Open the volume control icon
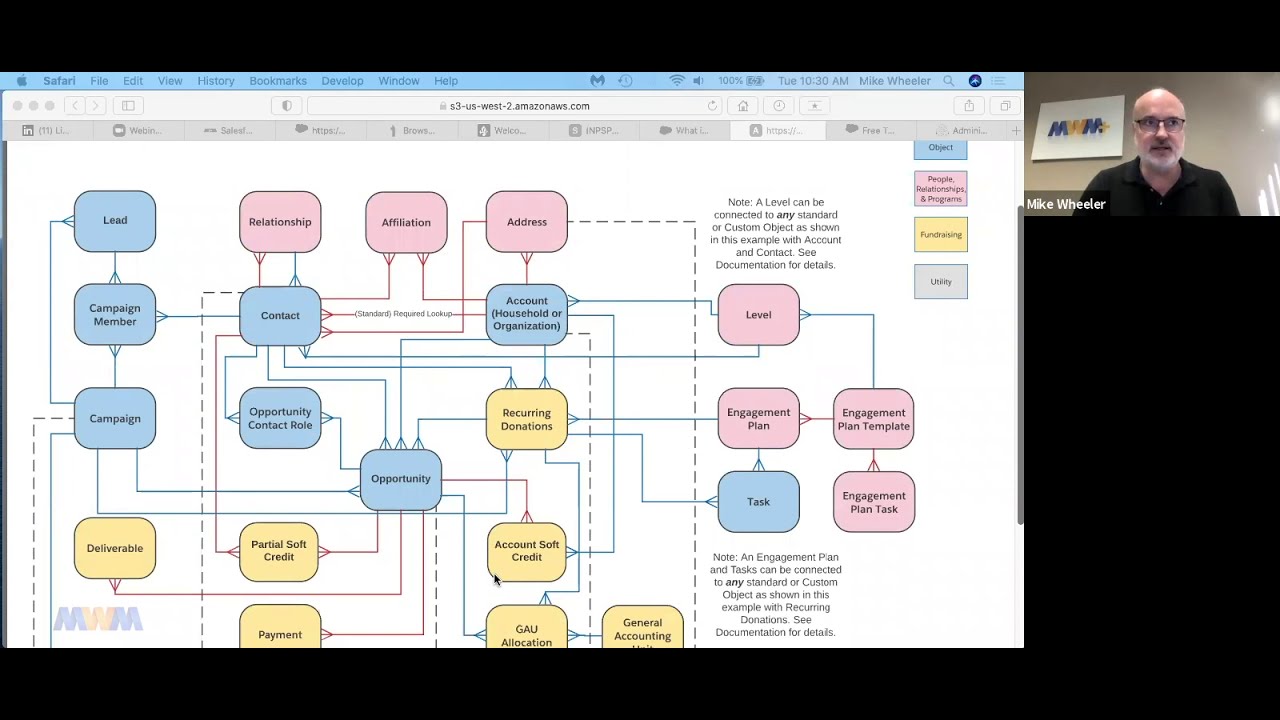1280x720 pixels. 698,81
